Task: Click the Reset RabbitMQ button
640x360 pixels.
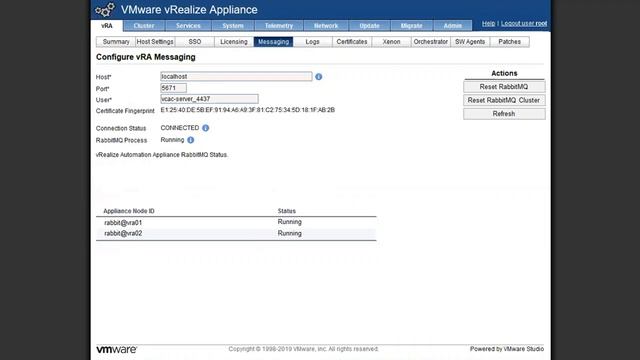Action: click(x=504, y=87)
